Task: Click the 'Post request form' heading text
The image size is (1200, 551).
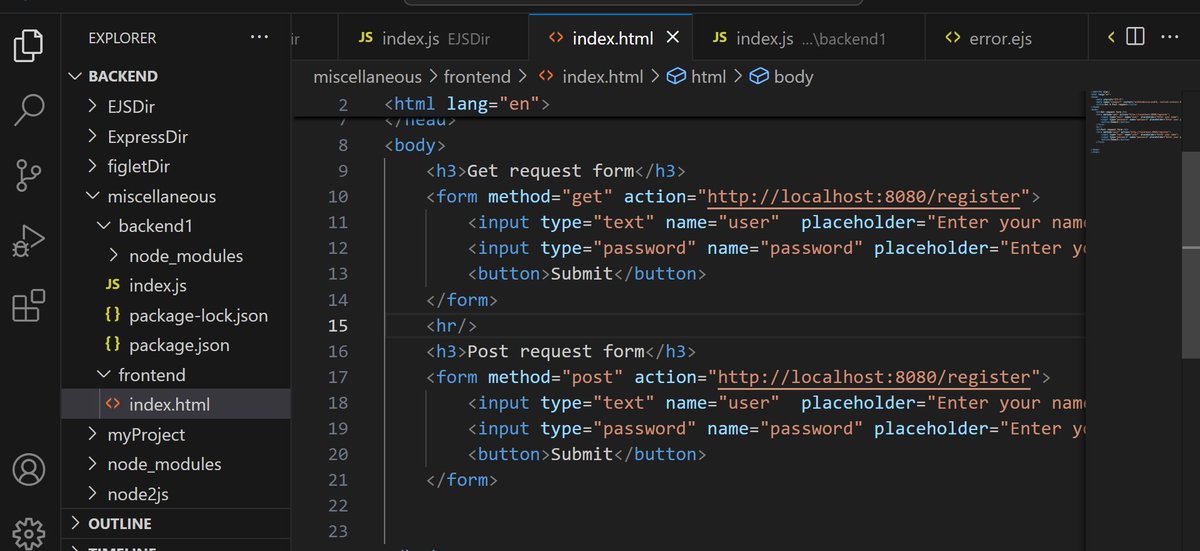Action: coord(556,351)
